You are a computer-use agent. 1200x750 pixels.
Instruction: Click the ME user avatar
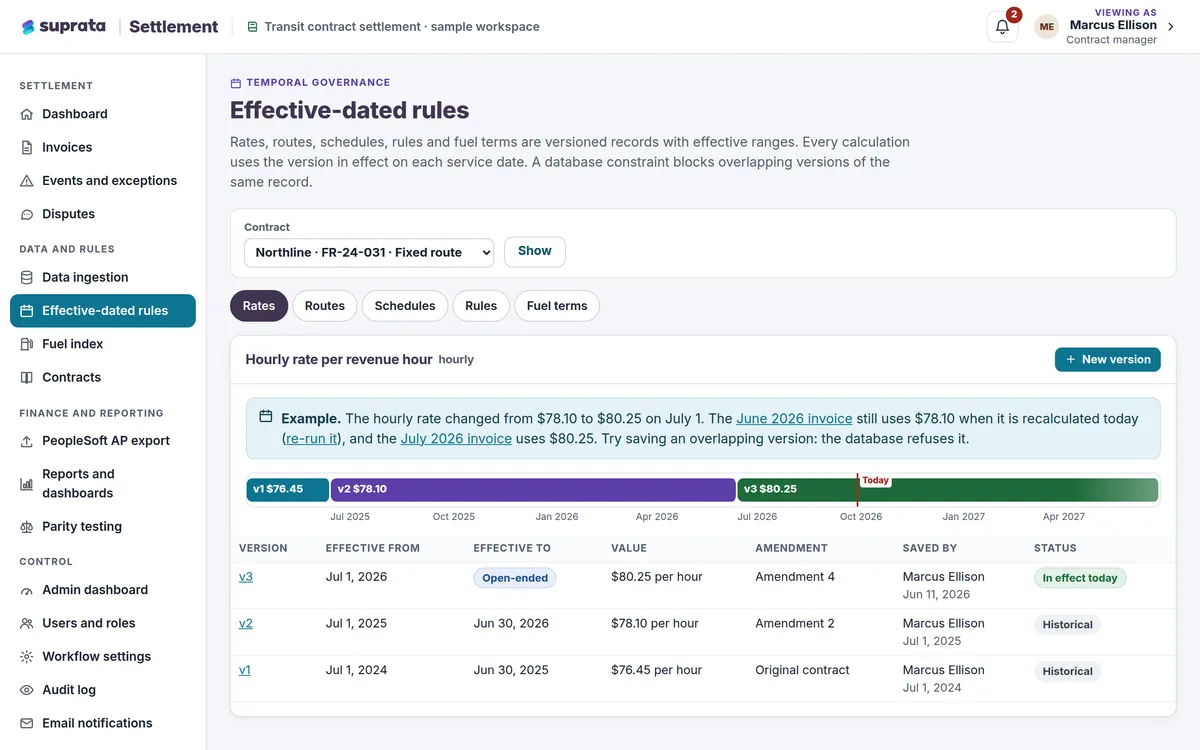pyautogui.click(x=1047, y=27)
